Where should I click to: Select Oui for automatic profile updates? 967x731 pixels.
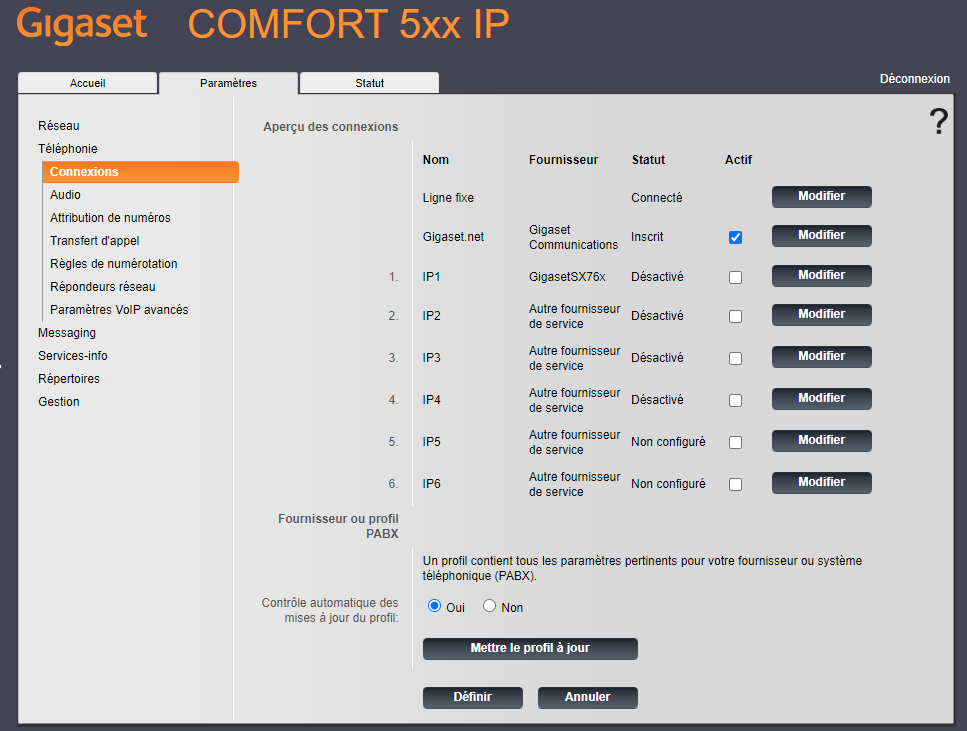(434, 606)
